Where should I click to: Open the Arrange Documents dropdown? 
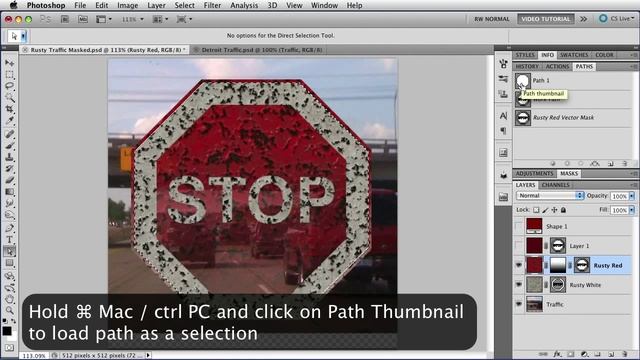(160, 19)
